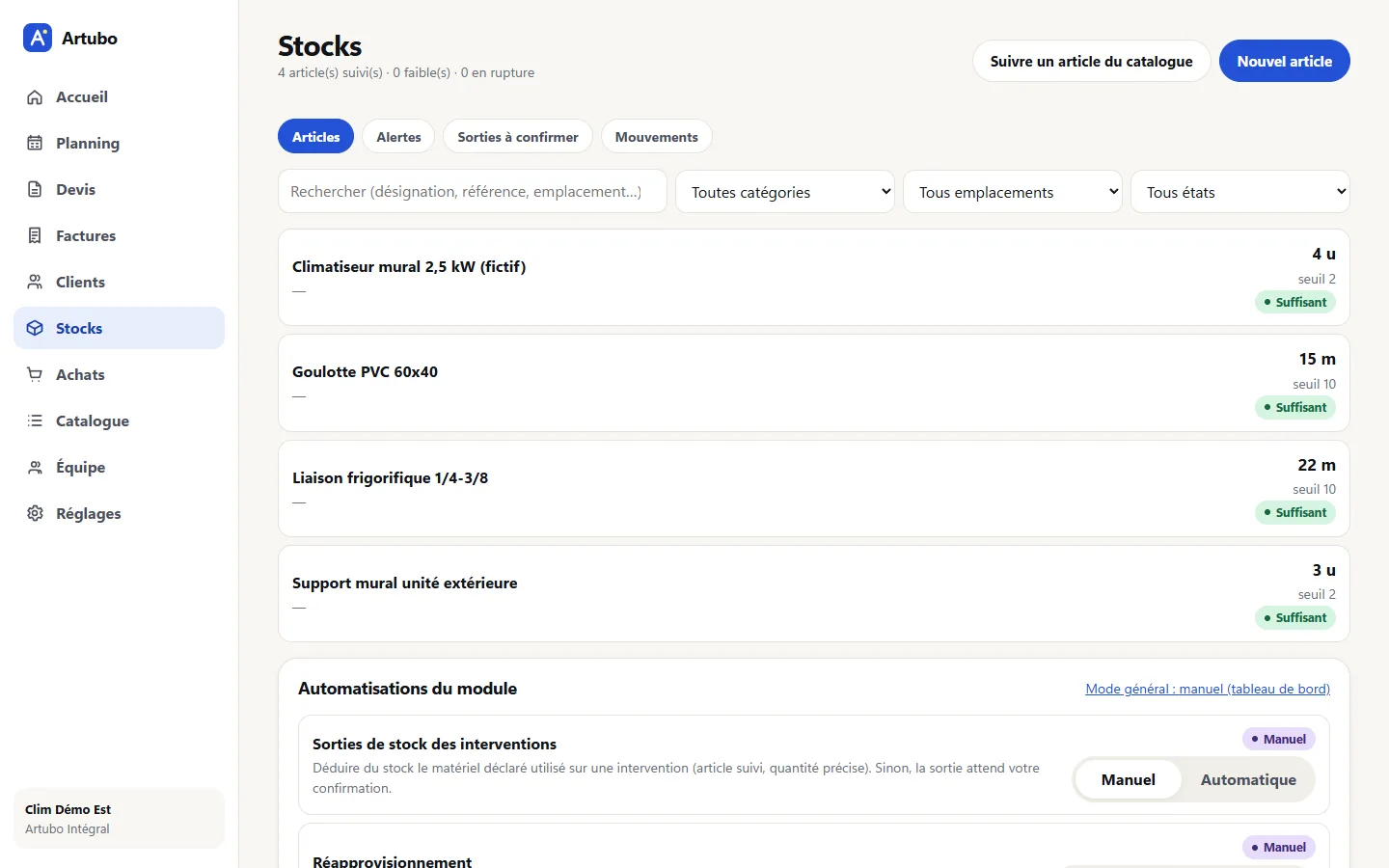Open Mode général manuel tableau de bord link
Screen dimensions: 1389x868
[x=1208, y=689]
